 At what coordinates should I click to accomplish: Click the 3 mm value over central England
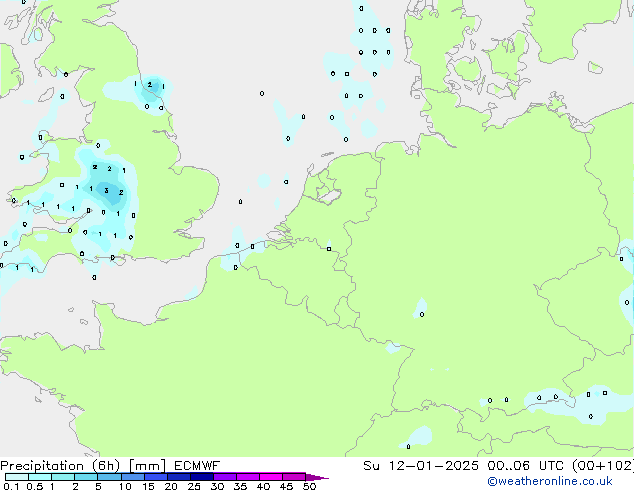pos(107,189)
